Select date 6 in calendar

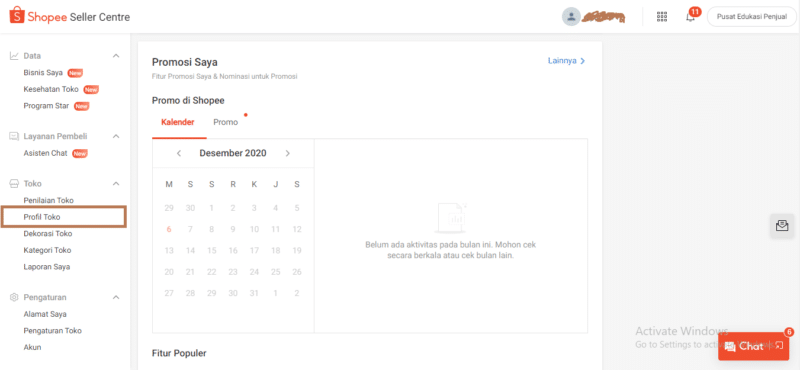coord(169,229)
